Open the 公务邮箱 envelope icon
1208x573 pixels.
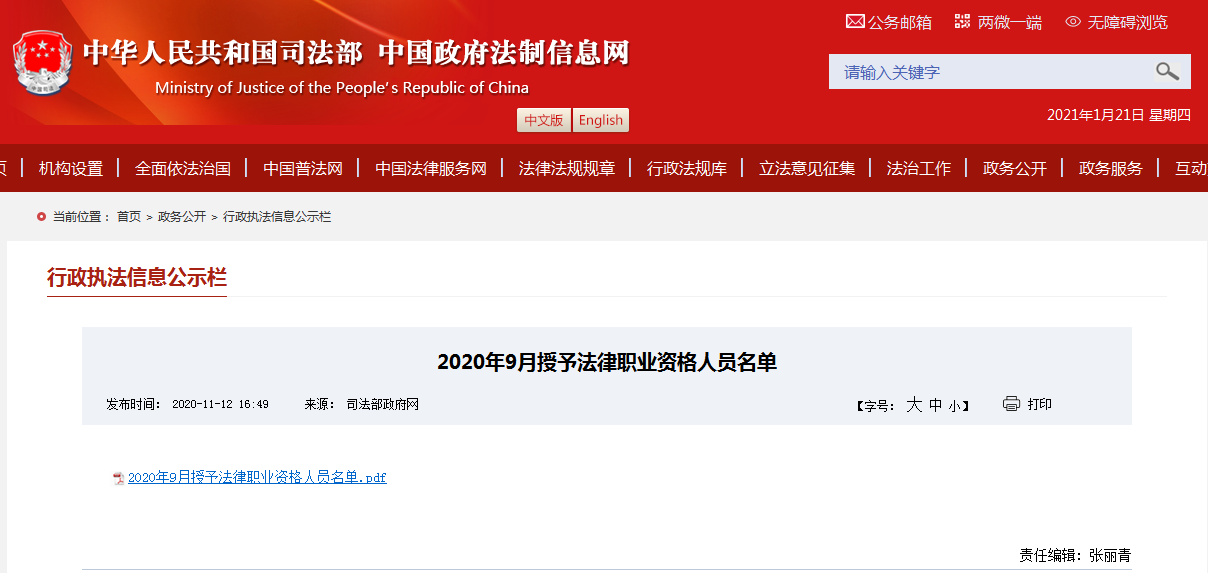[x=854, y=21]
